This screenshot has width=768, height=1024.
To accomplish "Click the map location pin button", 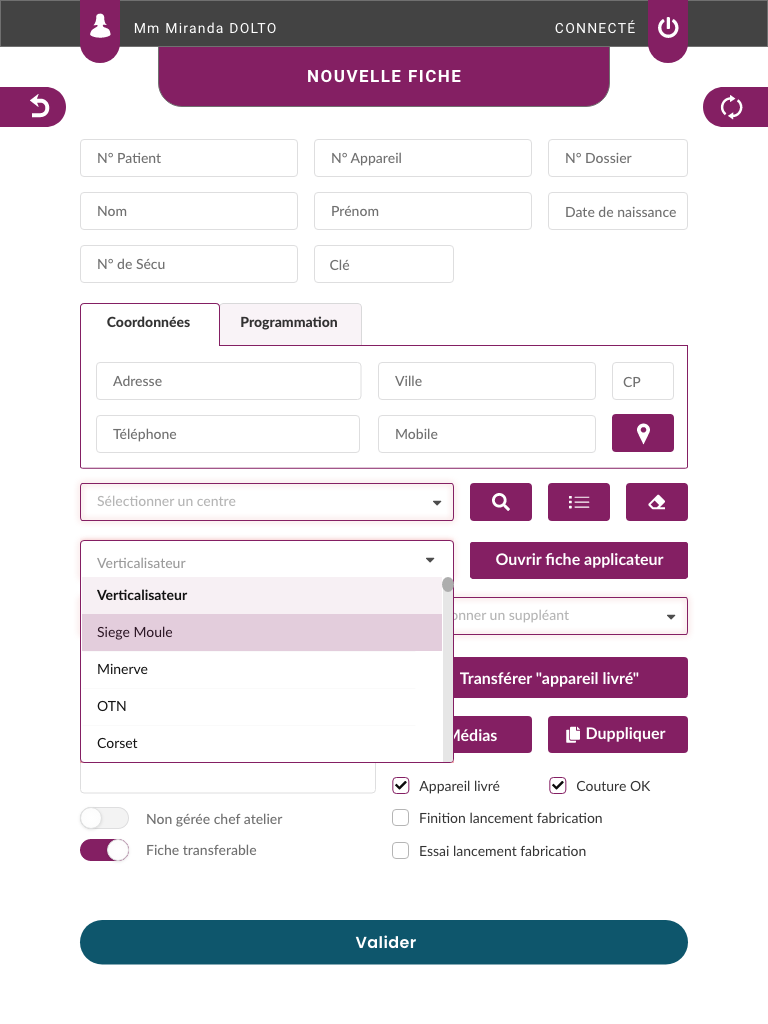I will (643, 433).
